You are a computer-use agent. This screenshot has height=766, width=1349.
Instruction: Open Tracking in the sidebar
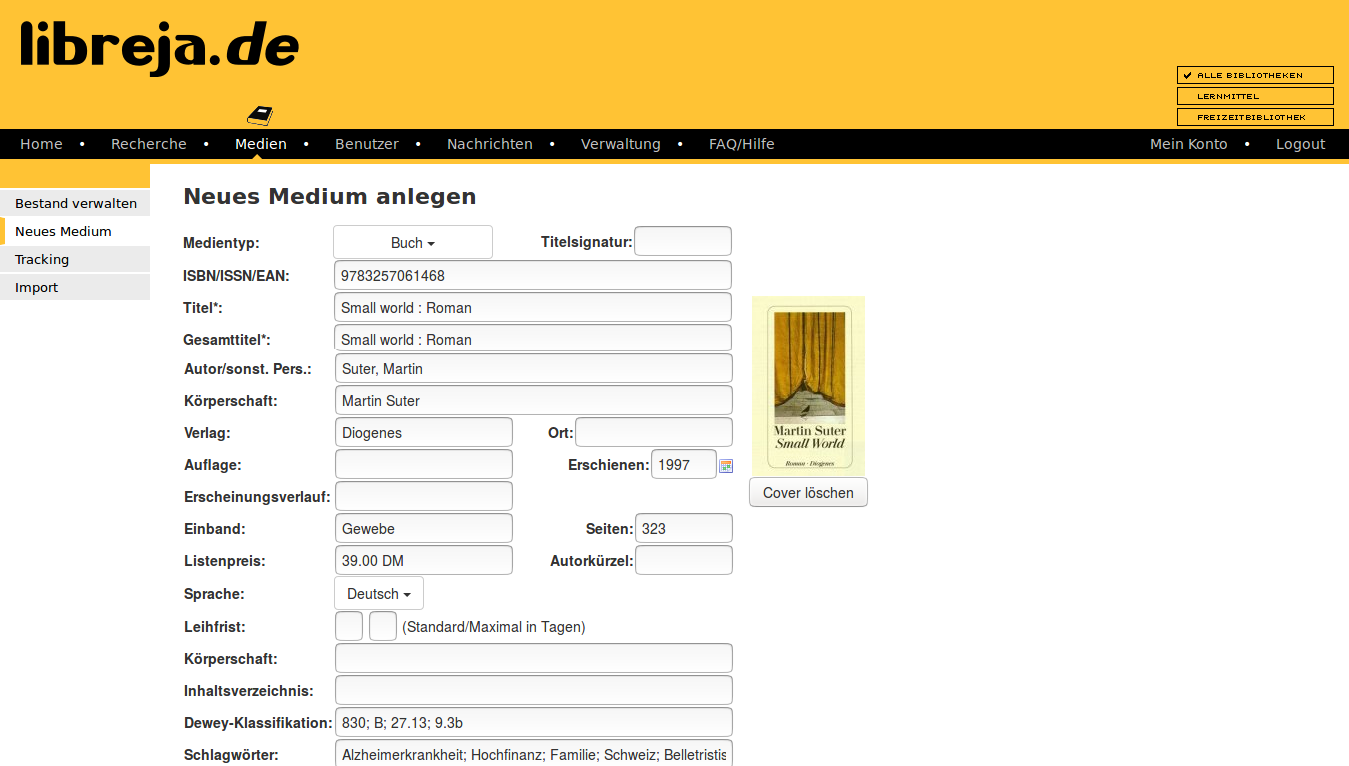tap(42, 259)
